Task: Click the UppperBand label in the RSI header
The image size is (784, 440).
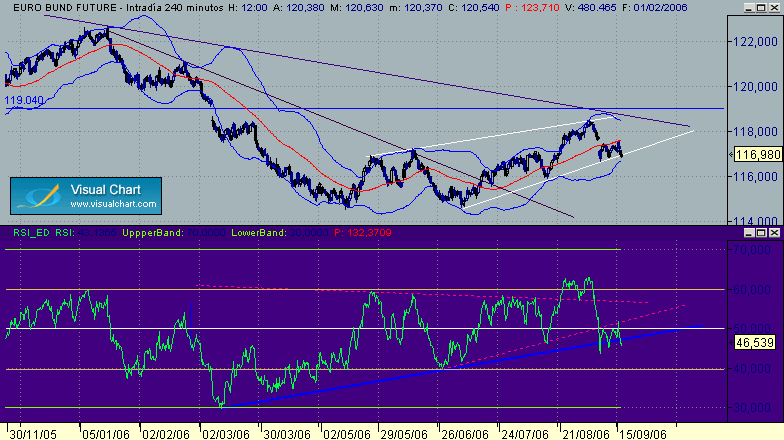Action: 153,232
